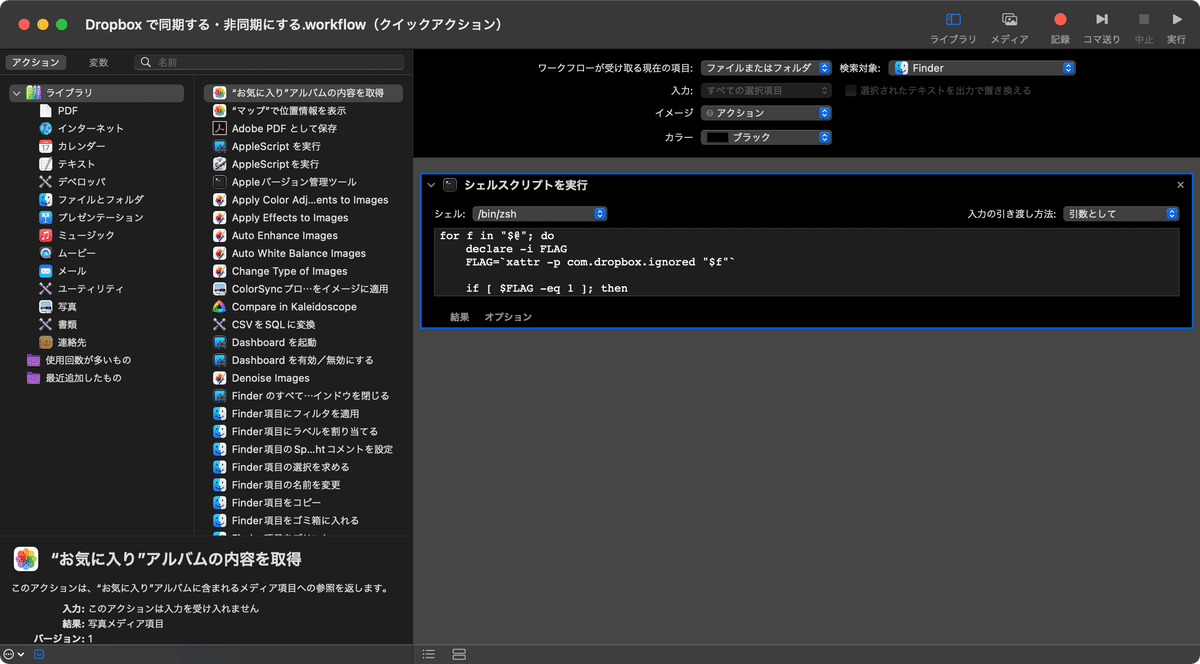Select the インターネット category

[90, 128]
